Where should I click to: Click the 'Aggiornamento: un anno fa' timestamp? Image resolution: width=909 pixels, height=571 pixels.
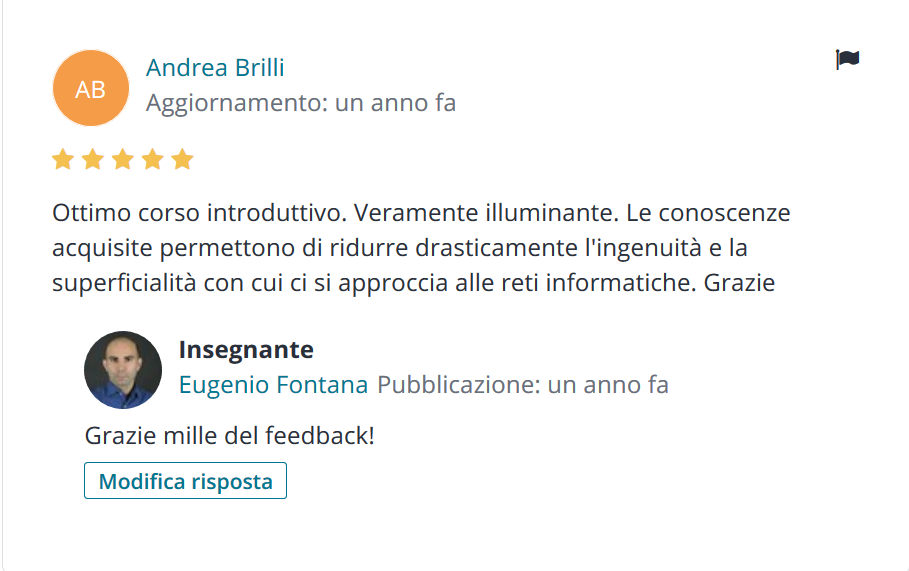coord(301,103)
